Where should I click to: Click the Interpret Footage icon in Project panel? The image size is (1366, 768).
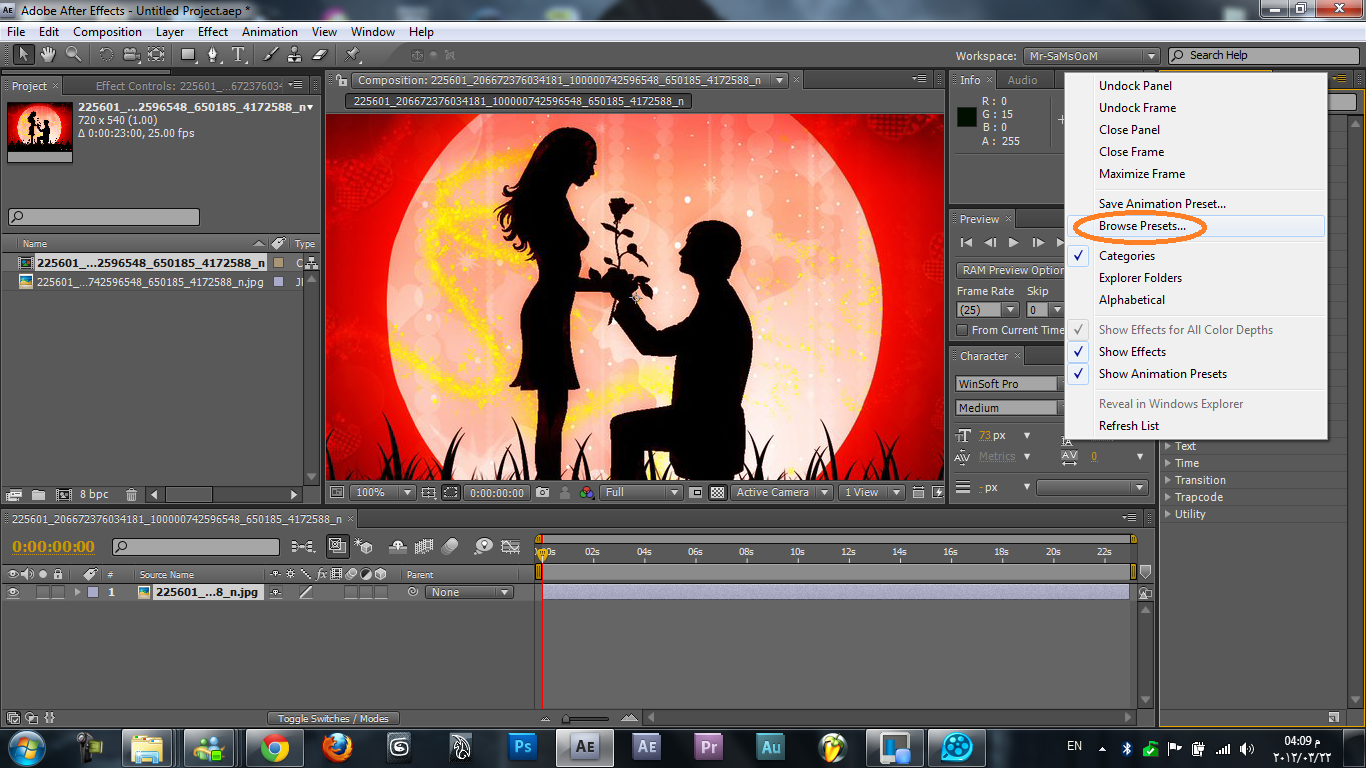point(14,494)
